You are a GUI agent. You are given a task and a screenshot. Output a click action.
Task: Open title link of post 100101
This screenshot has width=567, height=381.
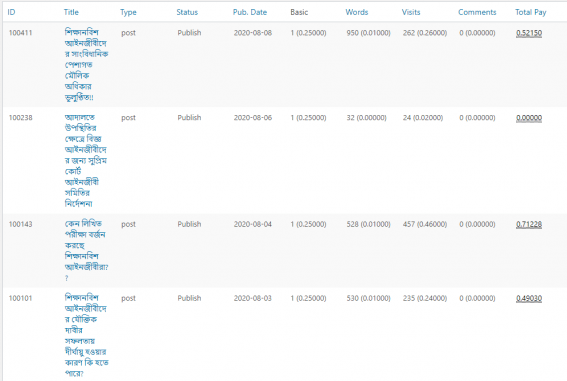click(86, 335)
